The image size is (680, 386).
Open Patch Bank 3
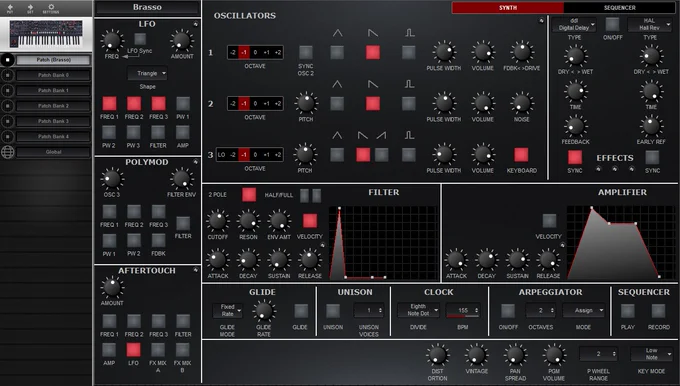pyautogui.click(x=53, y=121)
